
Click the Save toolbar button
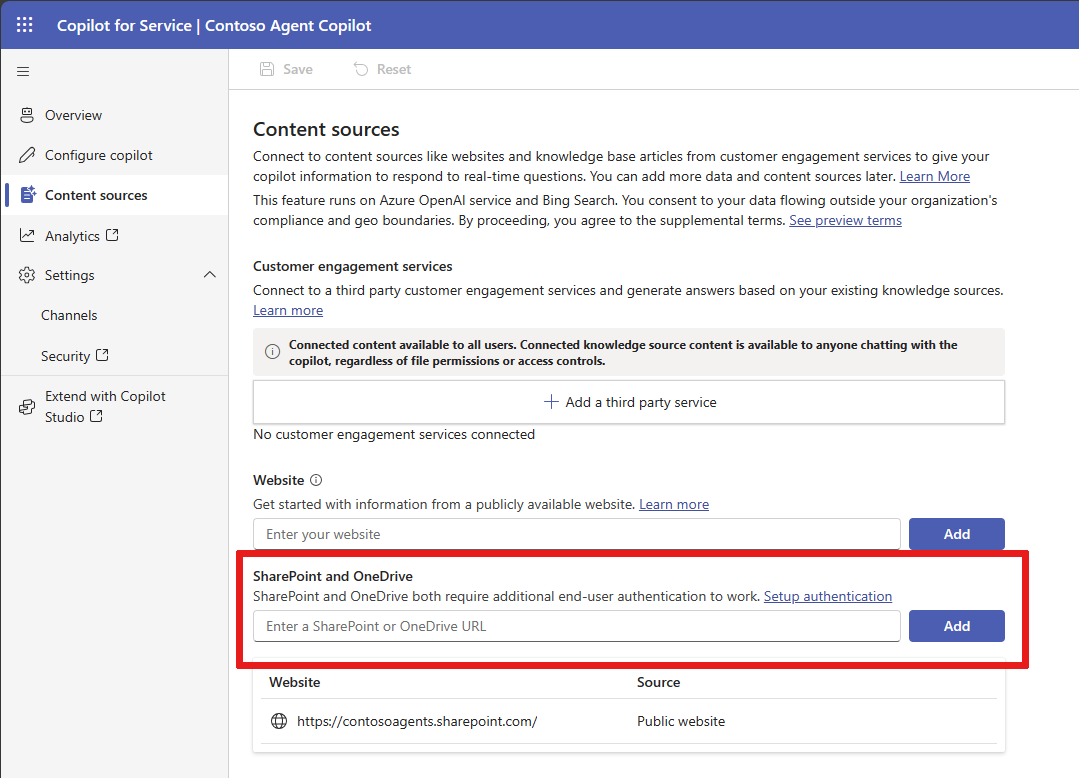pos(286,69)
